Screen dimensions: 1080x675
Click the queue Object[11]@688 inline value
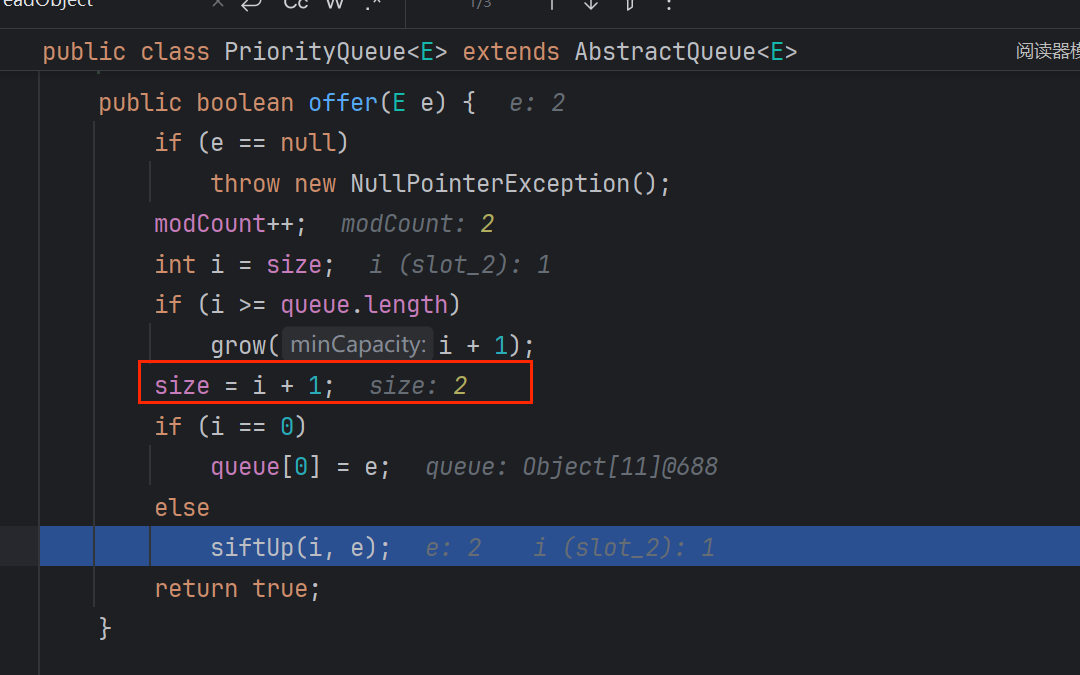coord(571,467)
